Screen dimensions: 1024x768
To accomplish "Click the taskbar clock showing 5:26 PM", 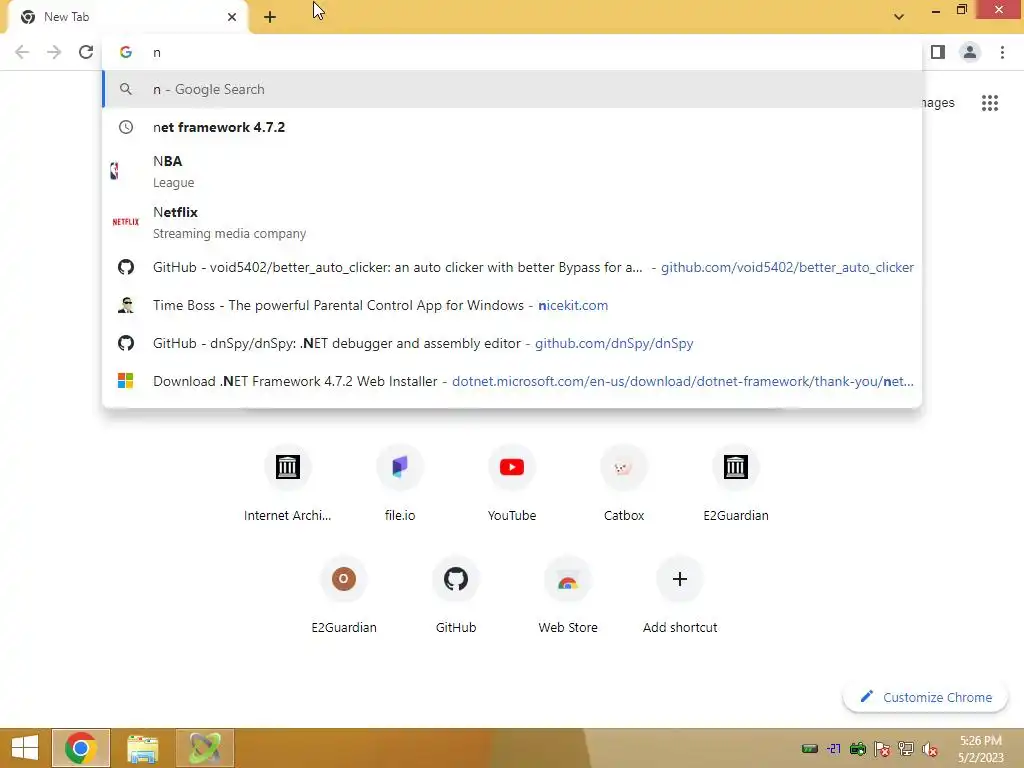I will (x=981, y=749).
